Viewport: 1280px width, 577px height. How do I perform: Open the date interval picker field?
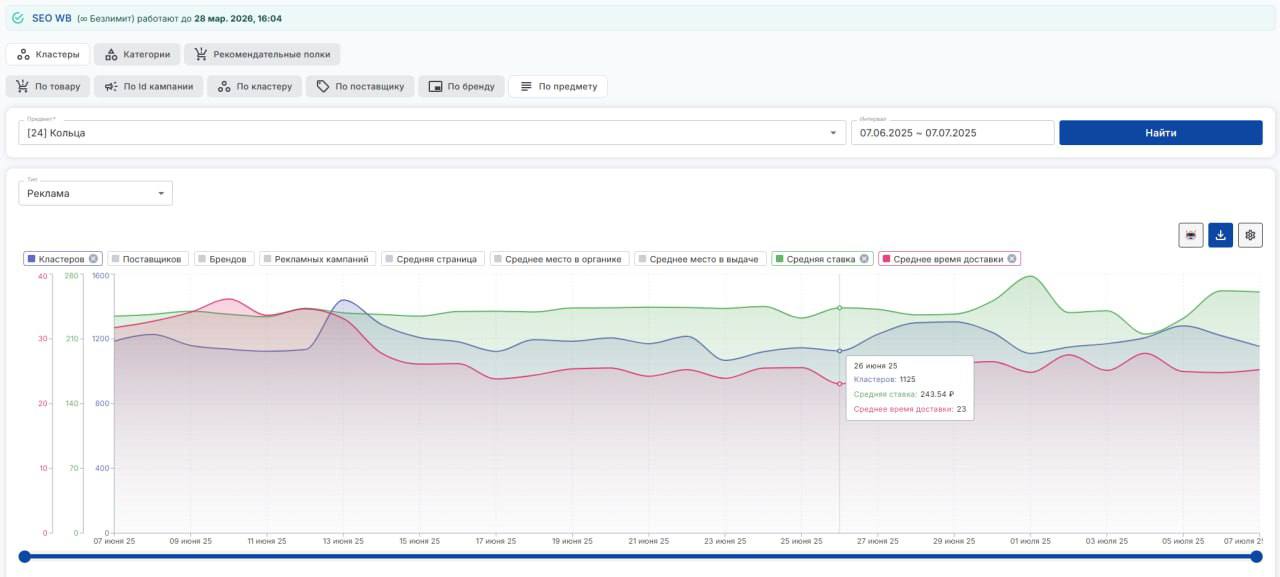pos(952,133)
